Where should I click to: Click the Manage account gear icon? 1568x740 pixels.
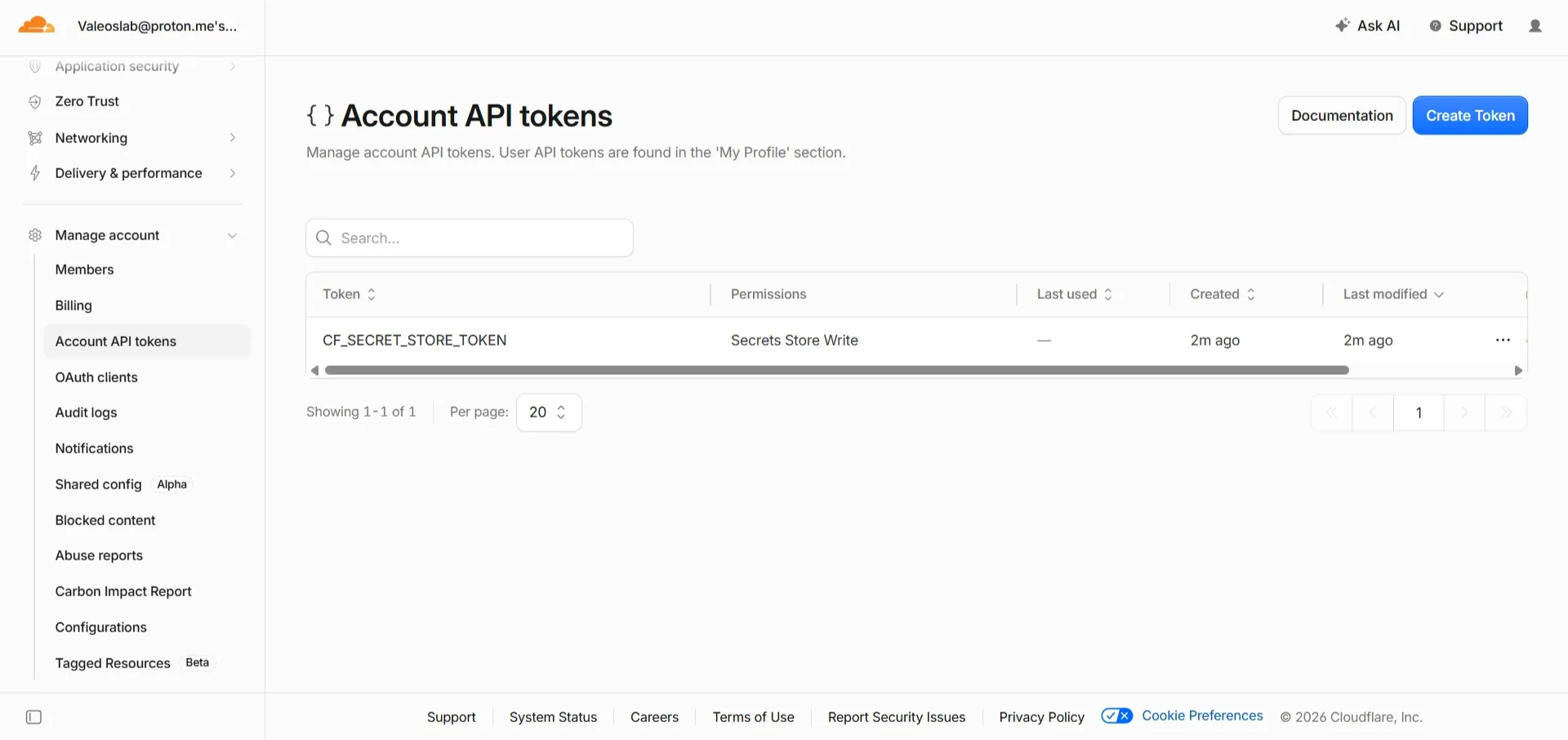35,235
